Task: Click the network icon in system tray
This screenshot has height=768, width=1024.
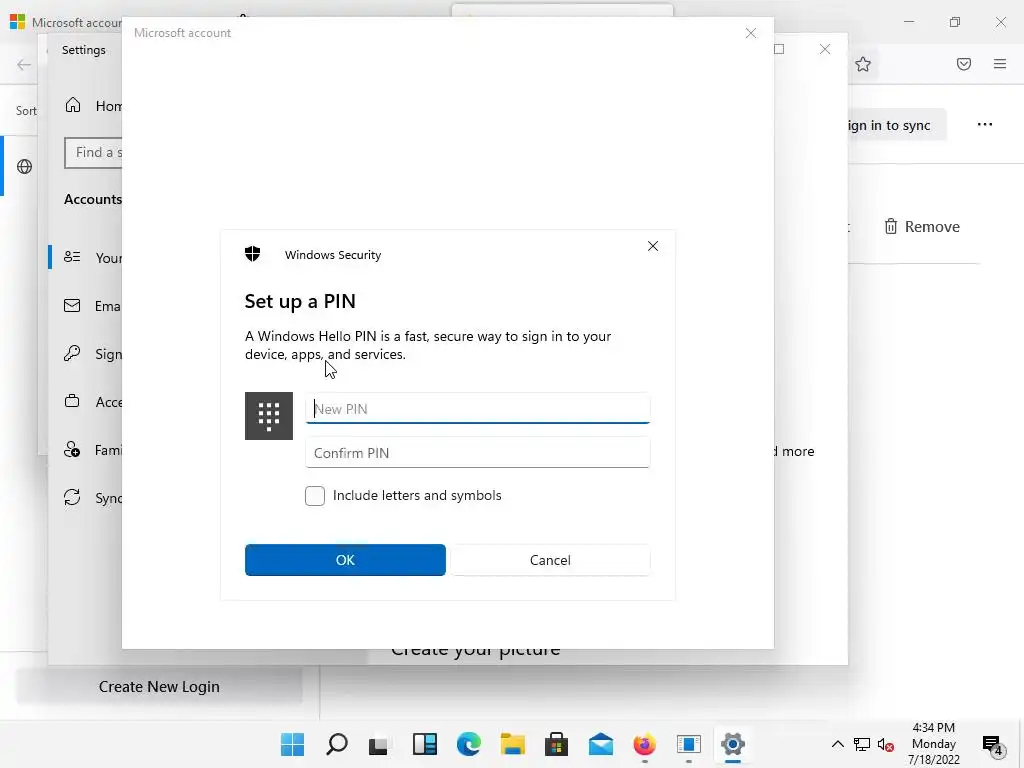Action: [861, 744]
